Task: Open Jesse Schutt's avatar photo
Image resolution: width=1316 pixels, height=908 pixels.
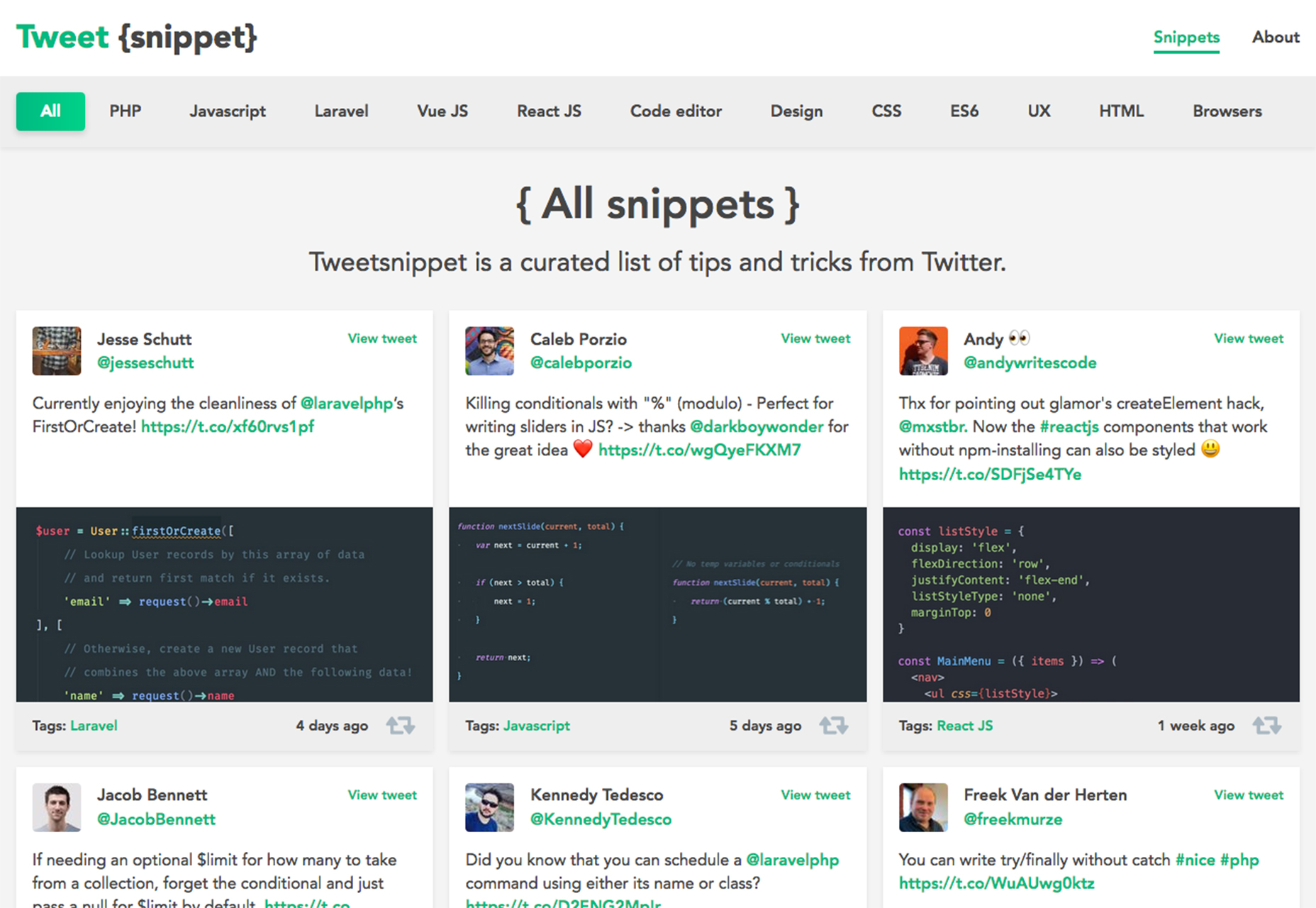Action: click(57, 350)
